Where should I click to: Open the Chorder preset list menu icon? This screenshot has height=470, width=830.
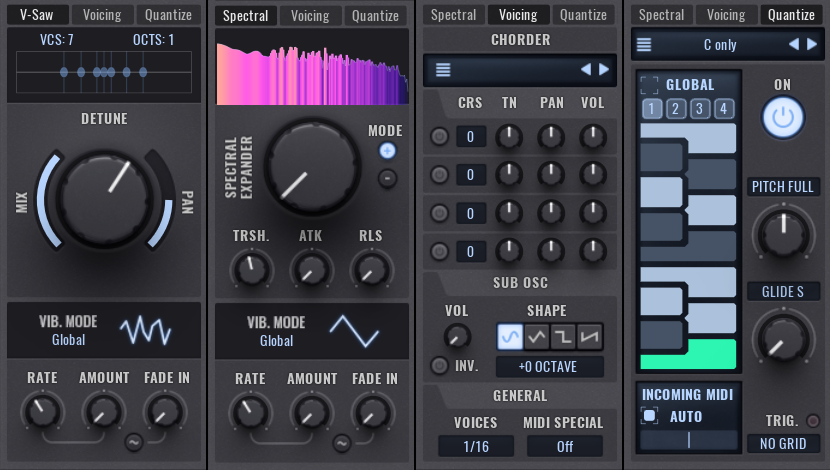click(443, 70)
